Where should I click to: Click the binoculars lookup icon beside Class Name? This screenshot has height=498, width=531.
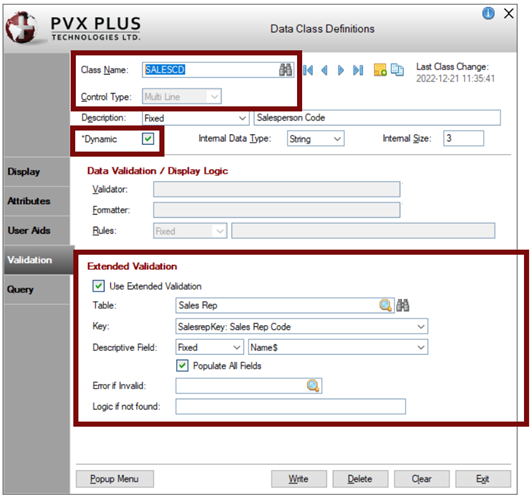(285, 70)
